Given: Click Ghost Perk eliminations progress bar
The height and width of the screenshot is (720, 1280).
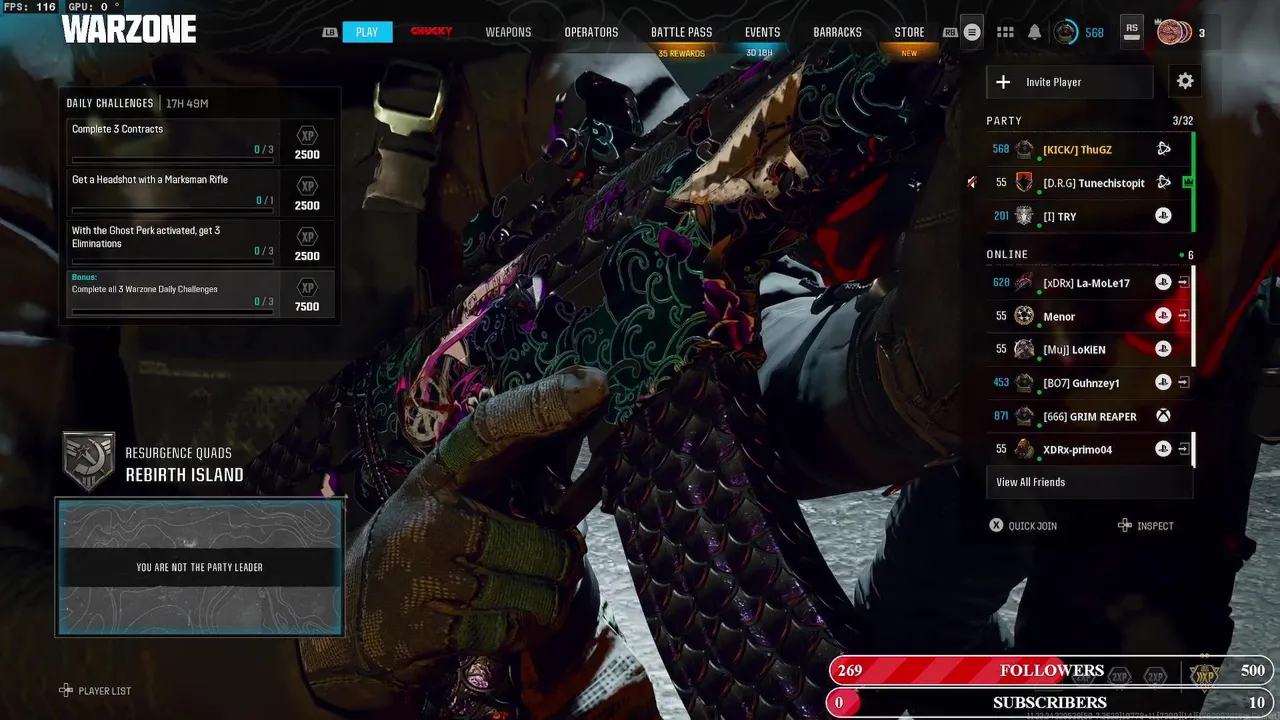Looking at the screenshot, I should 173,261.
